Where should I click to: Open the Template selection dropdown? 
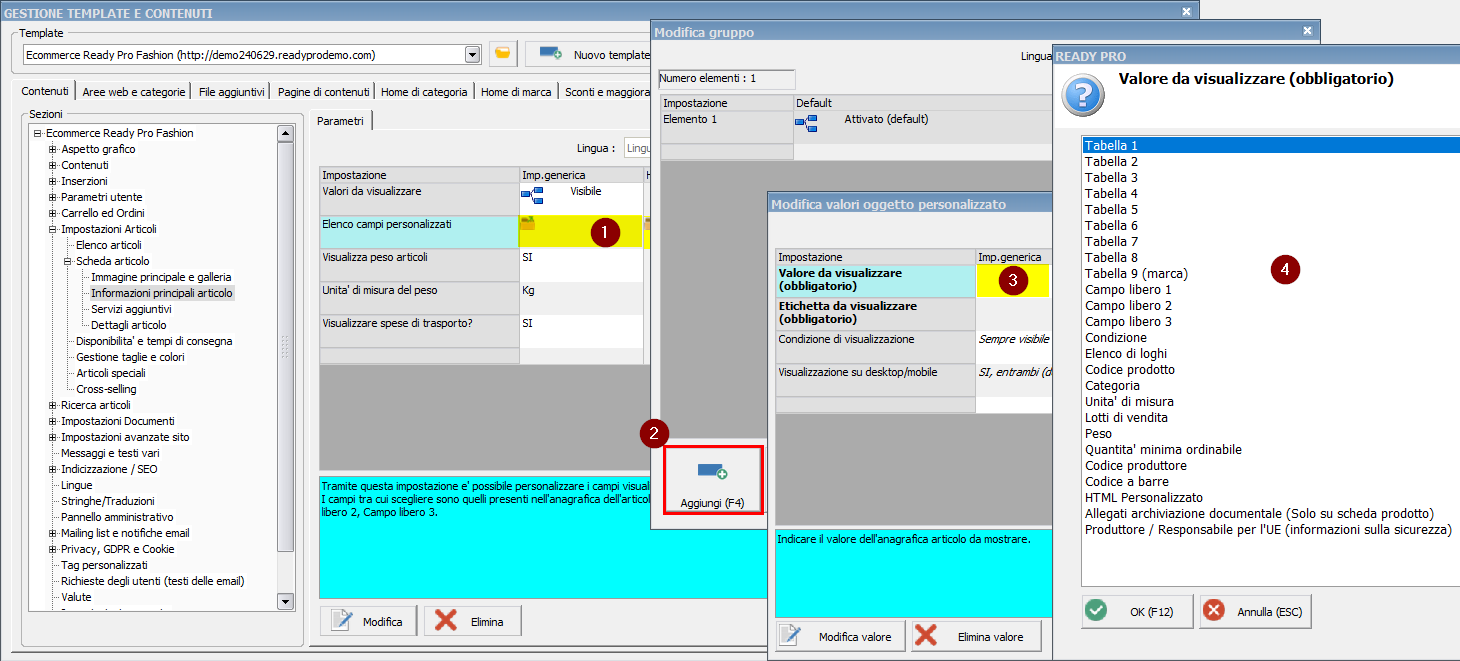(x=472, y=54)
